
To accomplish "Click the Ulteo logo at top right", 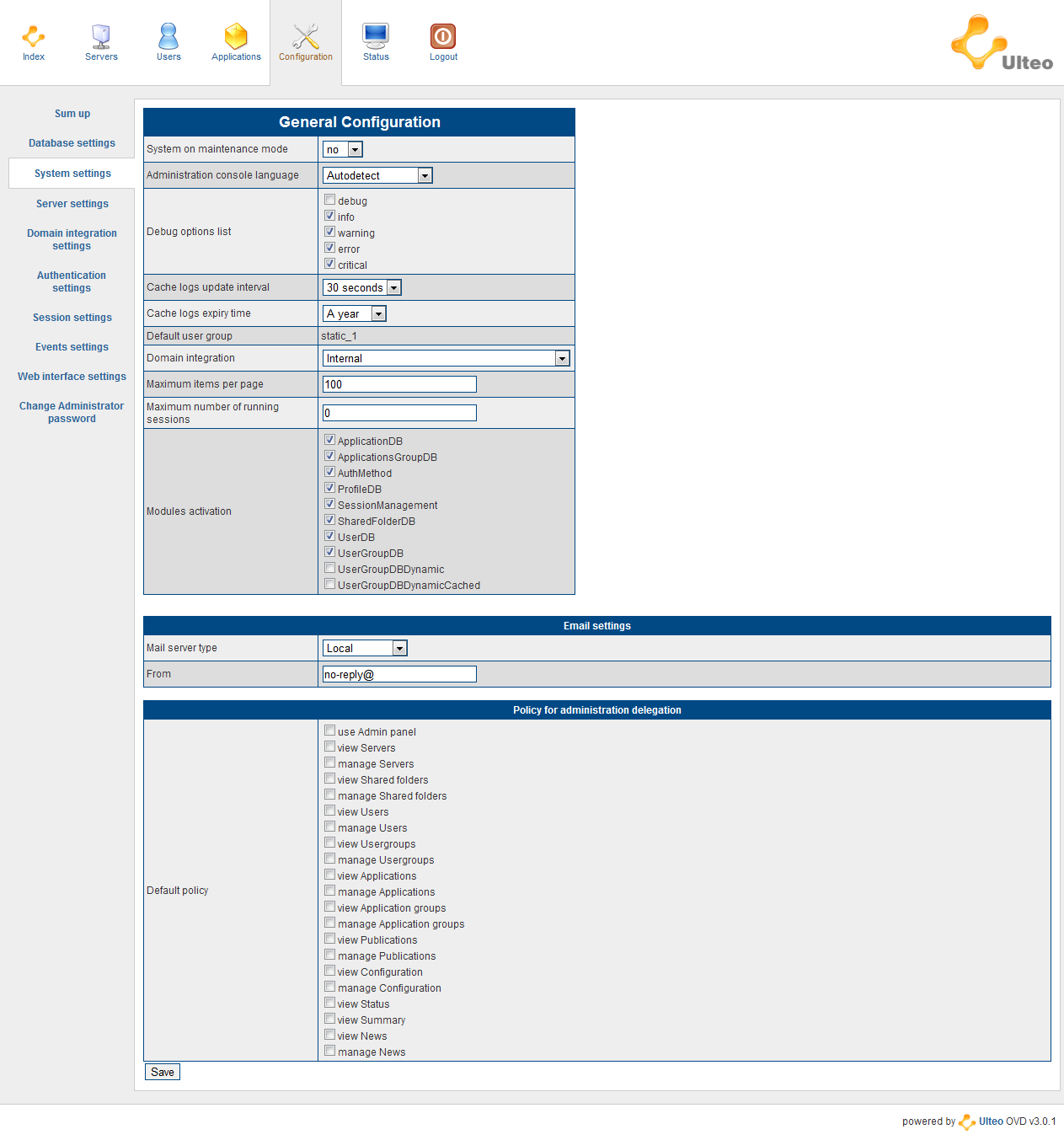I will [1002, 44].
